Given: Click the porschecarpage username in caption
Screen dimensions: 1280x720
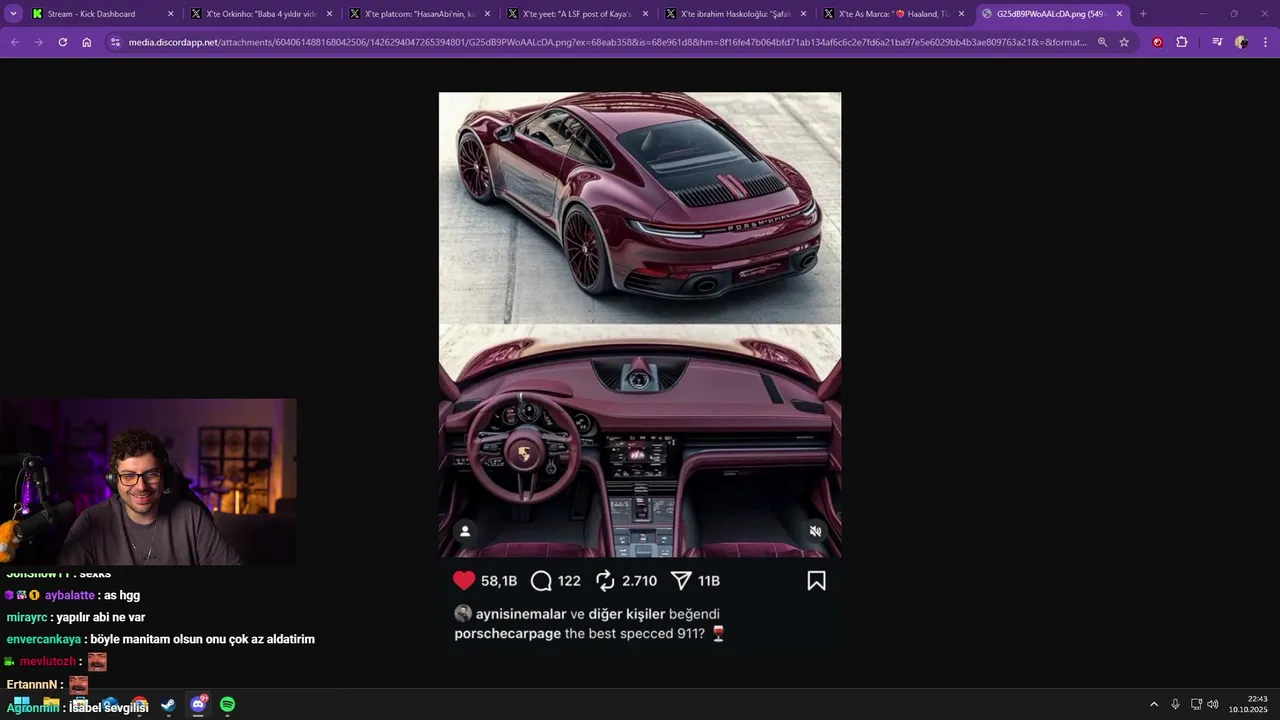Looking at the screenshot, I should click(x=507, y=634).
